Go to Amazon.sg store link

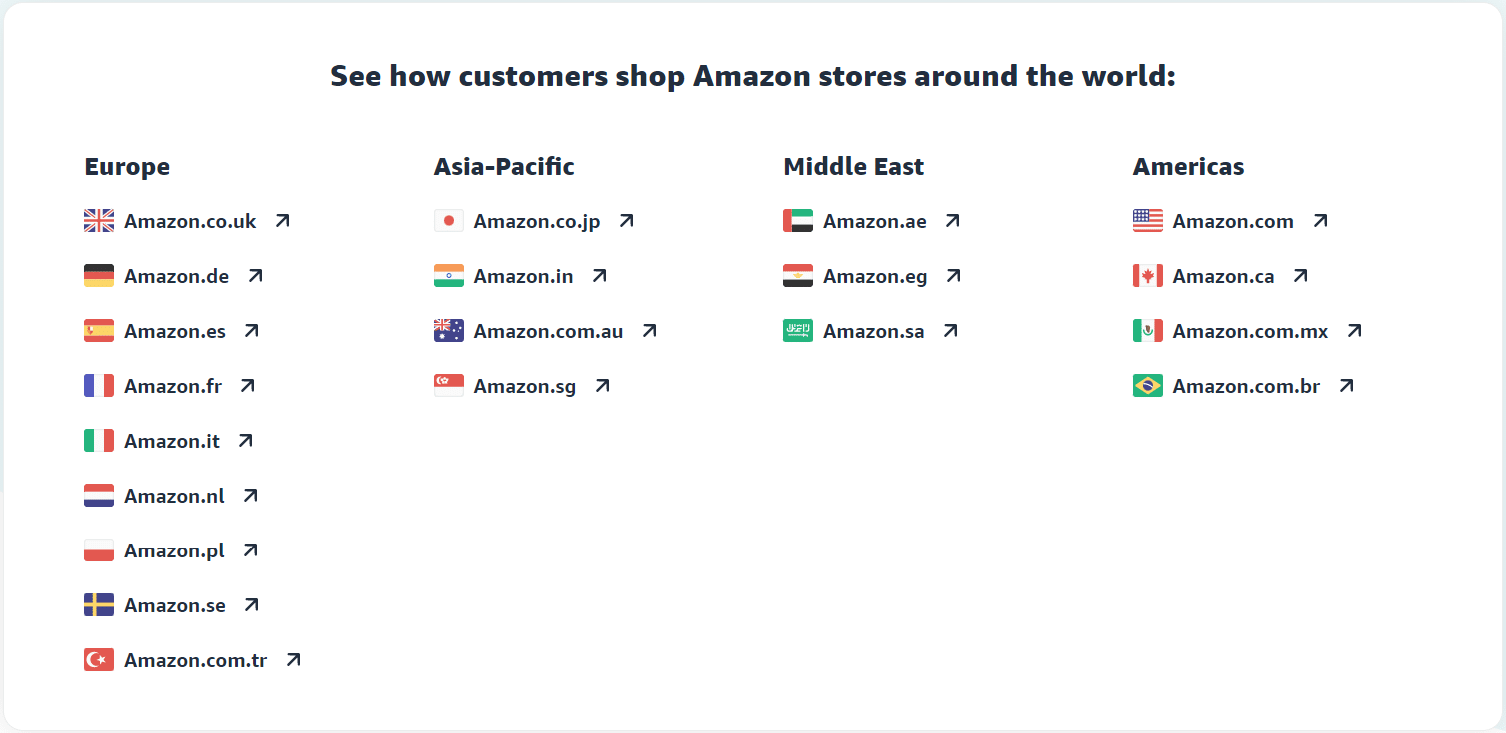pyautogui.click(x=525, y=386)
